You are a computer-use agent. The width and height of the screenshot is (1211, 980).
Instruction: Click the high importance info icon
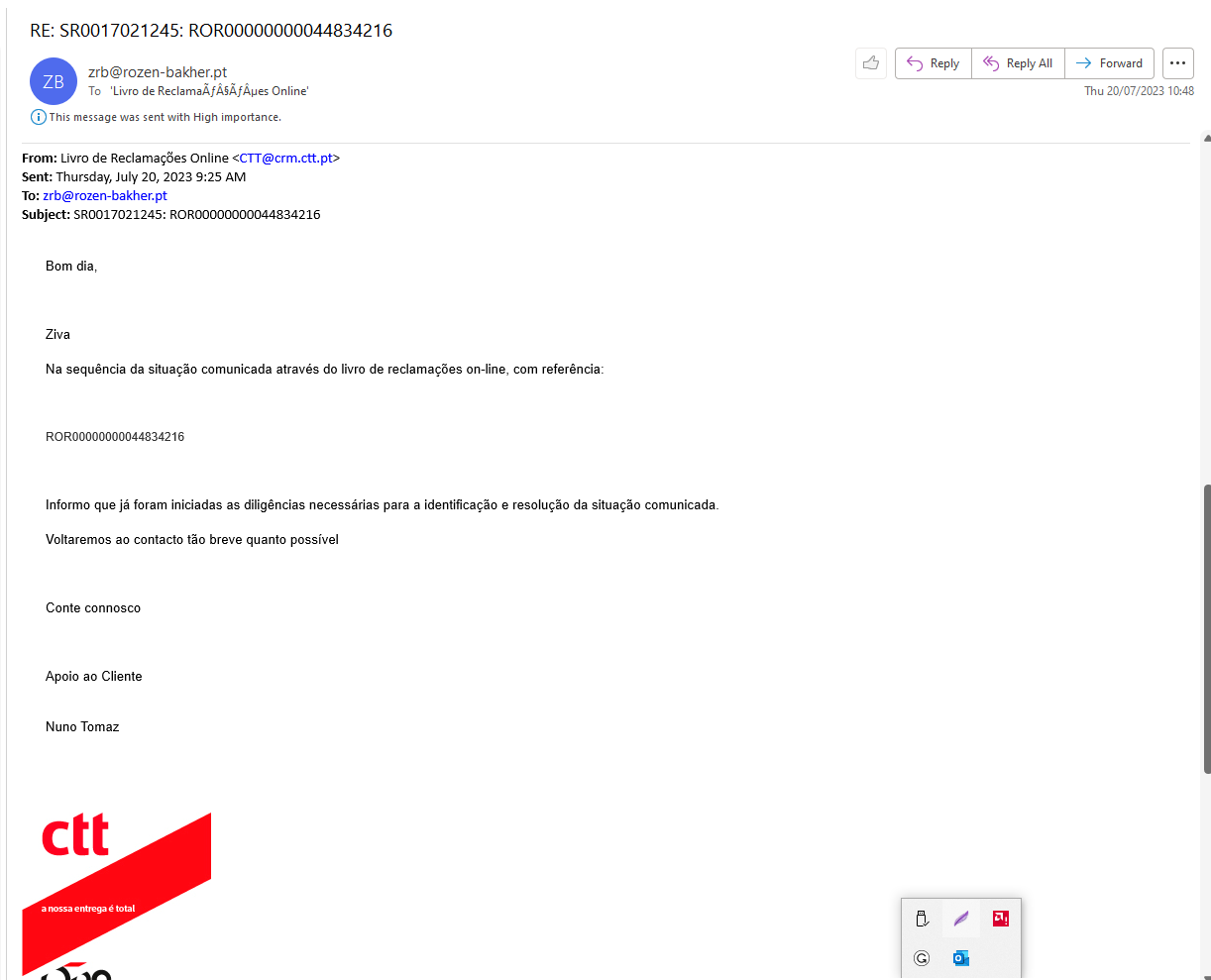click(x=38, y=116)
